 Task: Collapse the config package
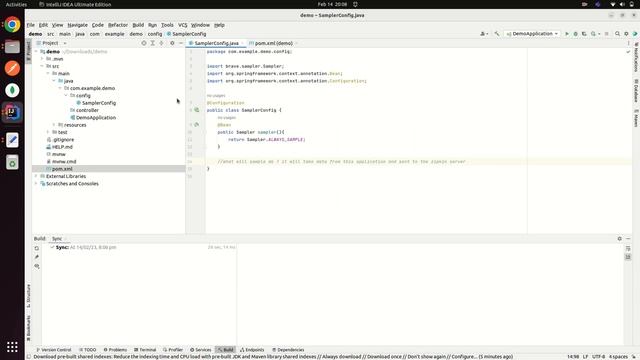[66, 96]
